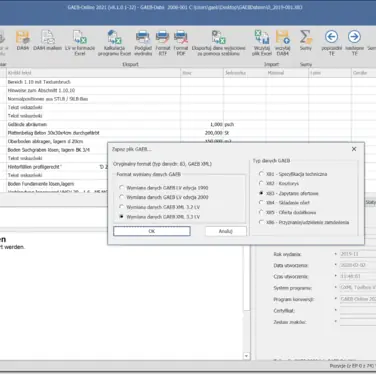Open Podgląd wydruku print preview
The width and height of the screenshot is (376, 376).
pos(143,43)
